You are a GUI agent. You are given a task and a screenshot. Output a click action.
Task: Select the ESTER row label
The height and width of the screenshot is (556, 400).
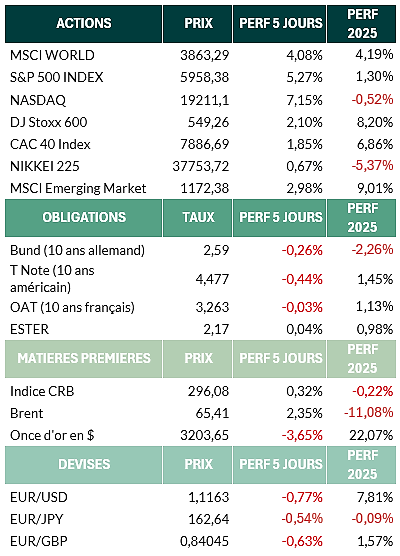coord(29,329)
